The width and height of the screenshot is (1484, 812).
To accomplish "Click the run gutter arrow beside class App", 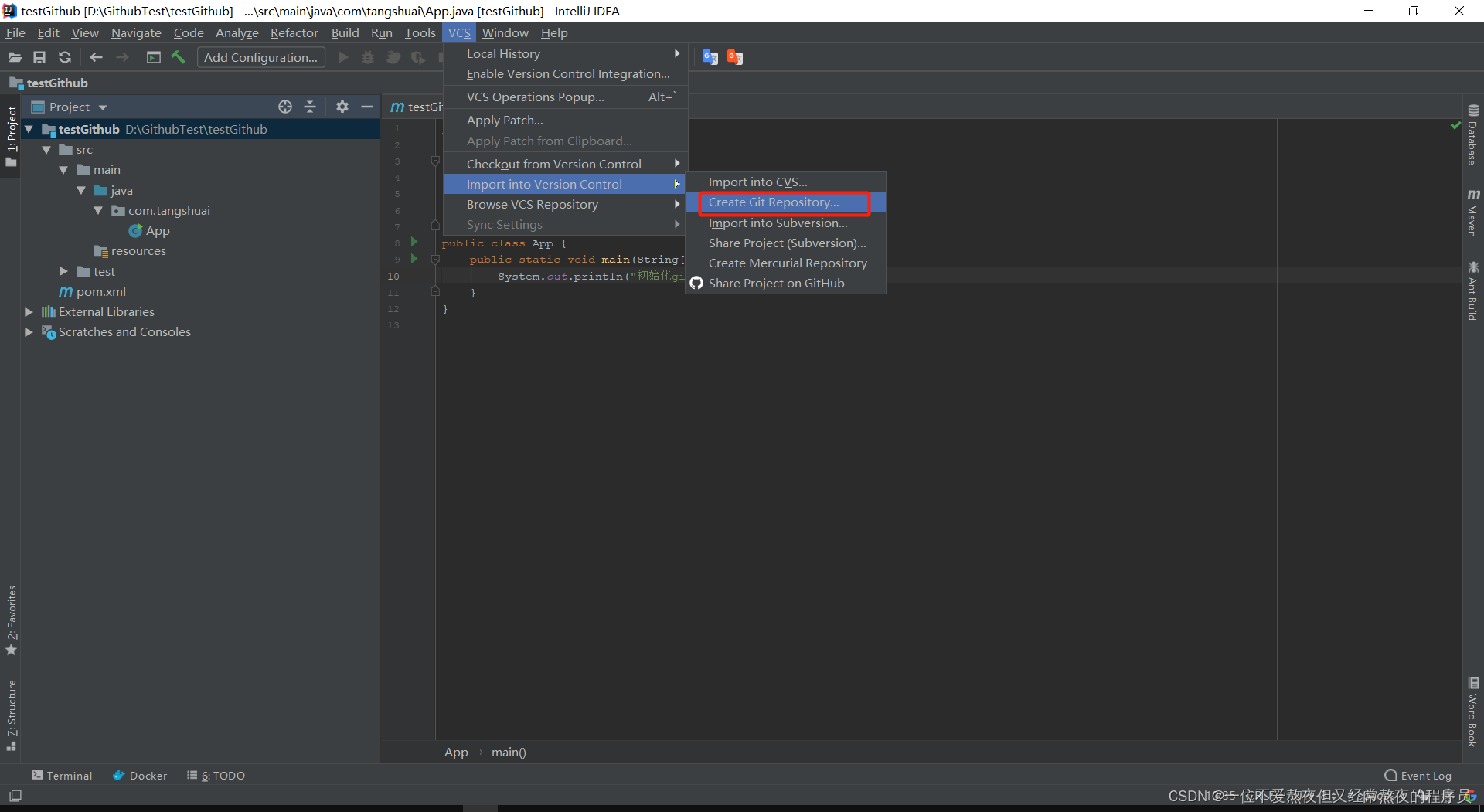I will [414, 242].
